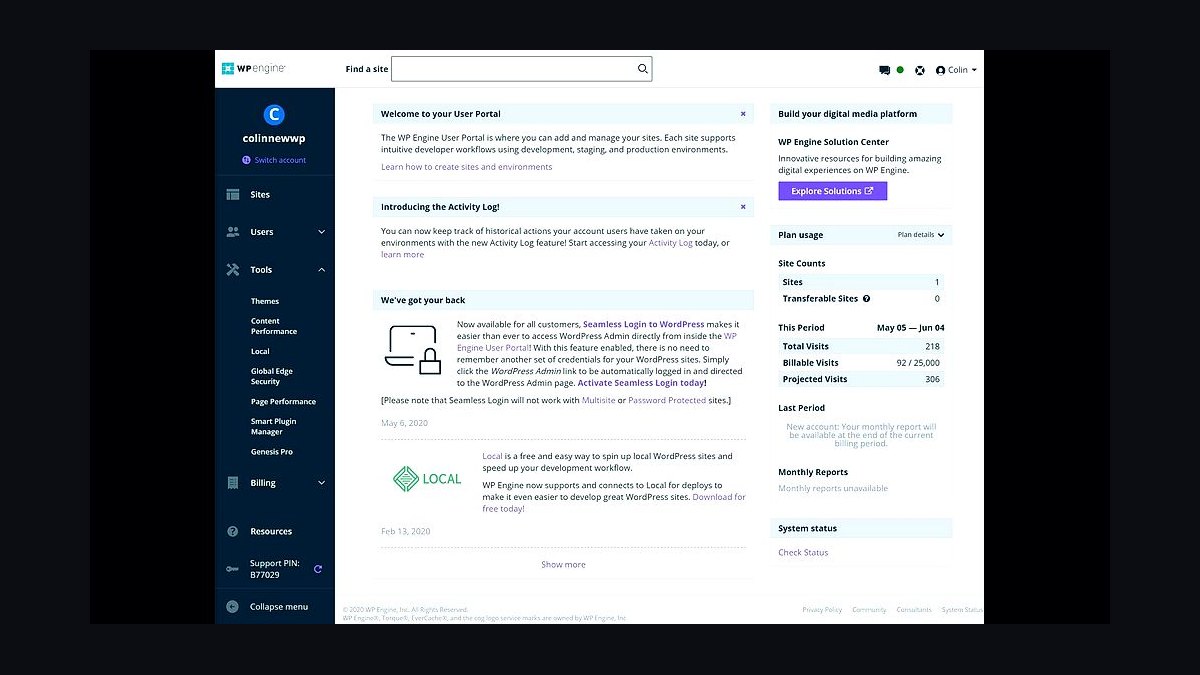Click Seamless Login to WordPress link
The width and height of the screenshot is (1200, 675).
tap(643, 324)
